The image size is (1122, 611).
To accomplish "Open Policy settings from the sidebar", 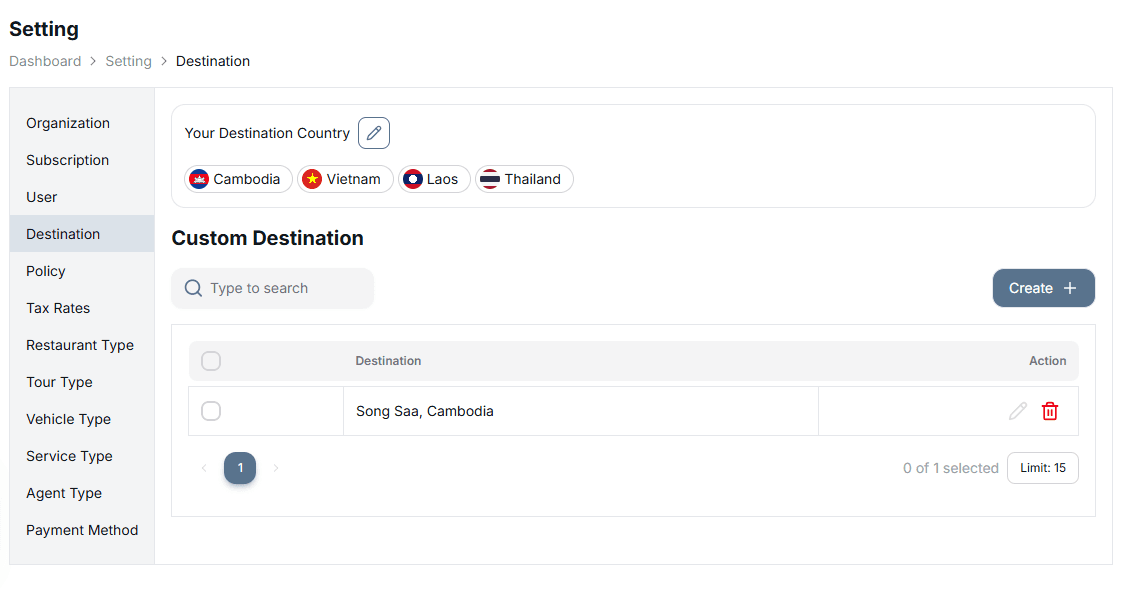I will click(x=46, y=270).
